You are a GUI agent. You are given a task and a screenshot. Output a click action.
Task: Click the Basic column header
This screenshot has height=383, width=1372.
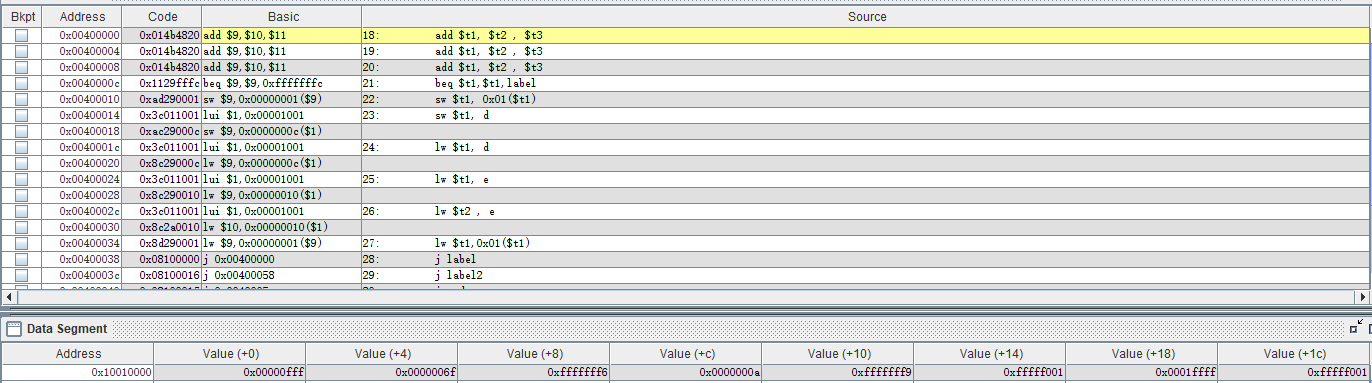(x=282, y=17)
